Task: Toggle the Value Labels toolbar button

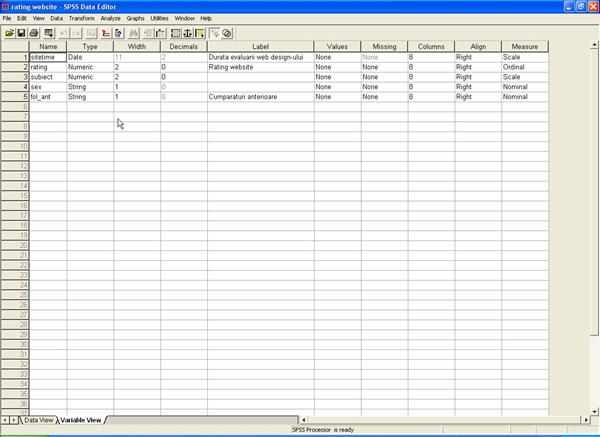Action: pos(215,33)
